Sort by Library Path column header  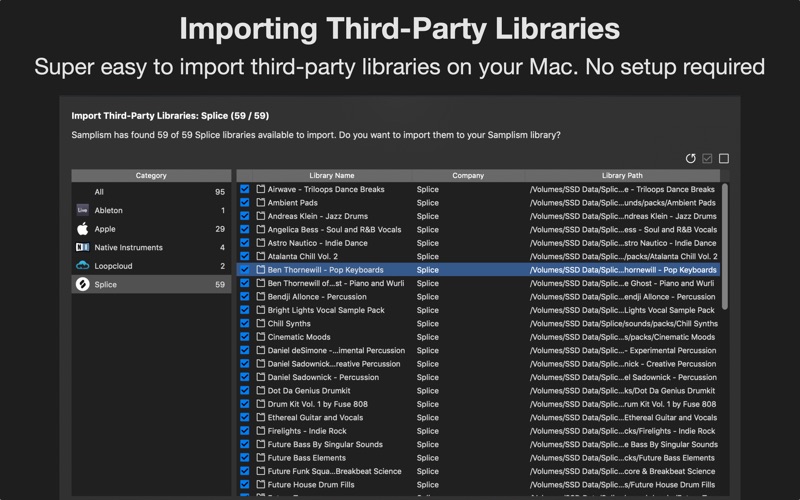pos(622,176)
